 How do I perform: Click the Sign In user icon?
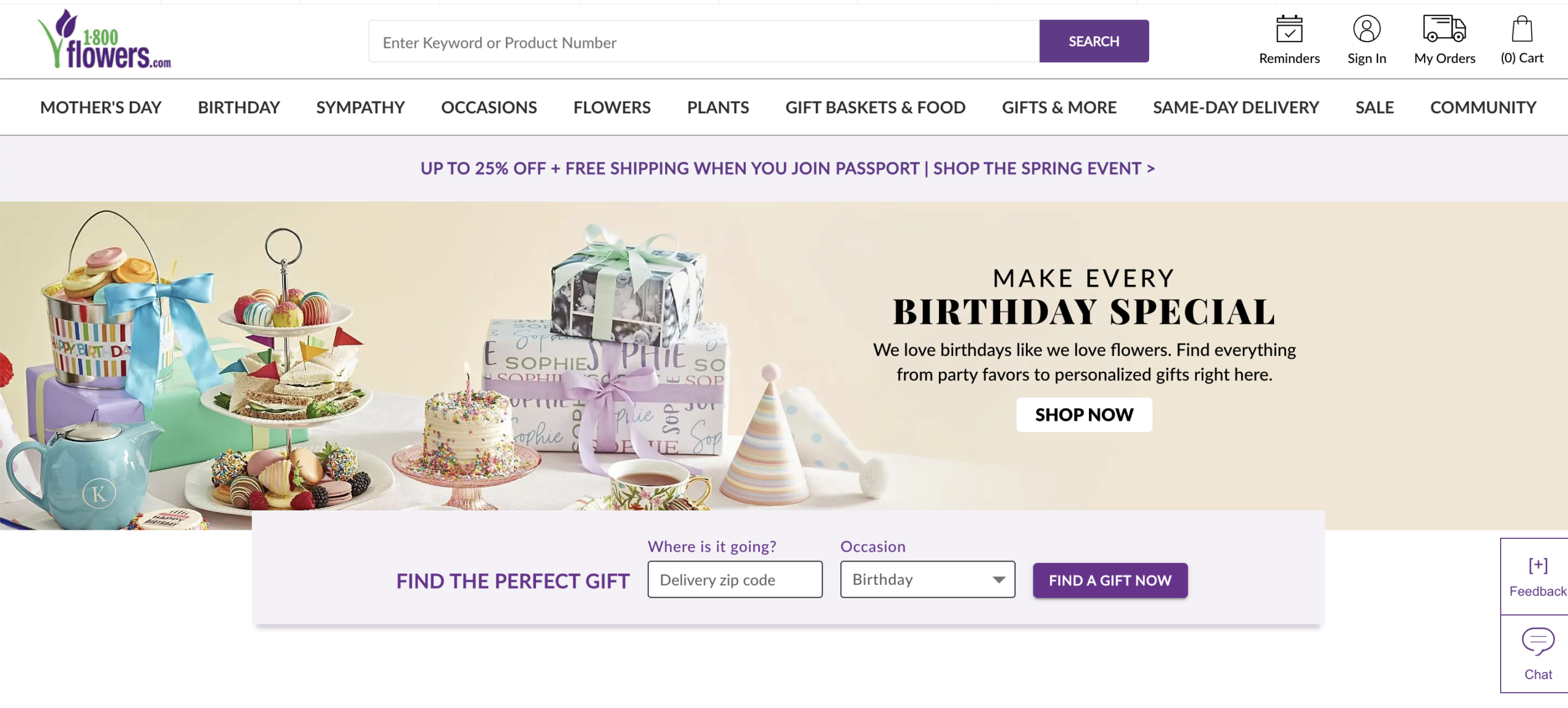(x=1366, y=29)
